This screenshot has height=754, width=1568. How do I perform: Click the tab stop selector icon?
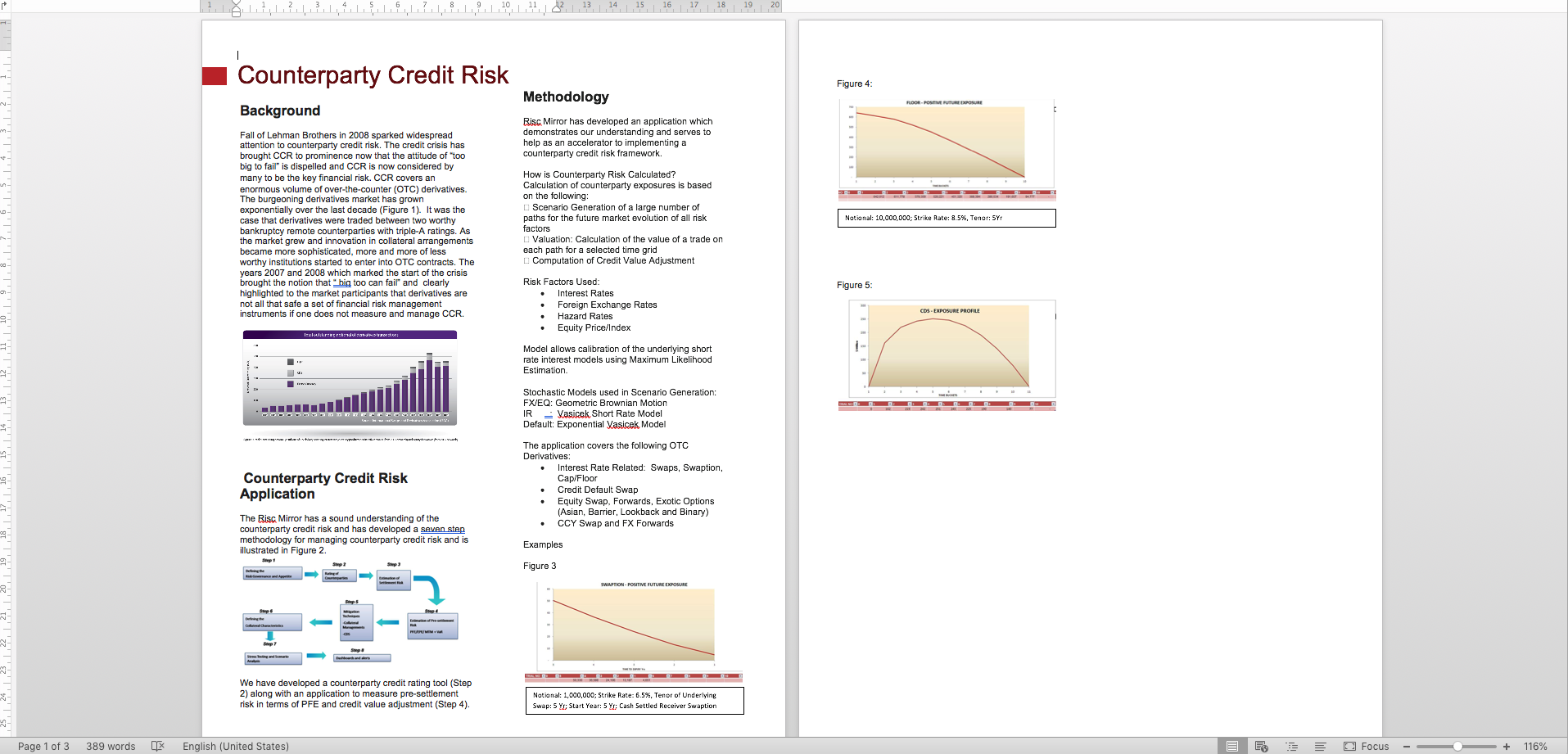pos(5,5)
